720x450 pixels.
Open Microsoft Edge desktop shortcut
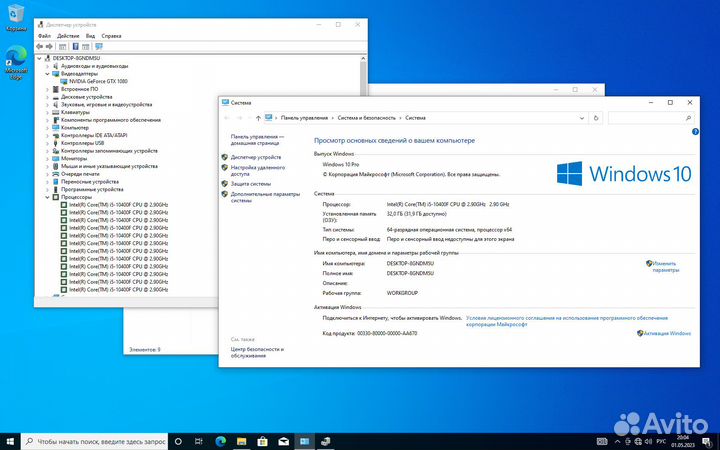click(x=16, y=63)
